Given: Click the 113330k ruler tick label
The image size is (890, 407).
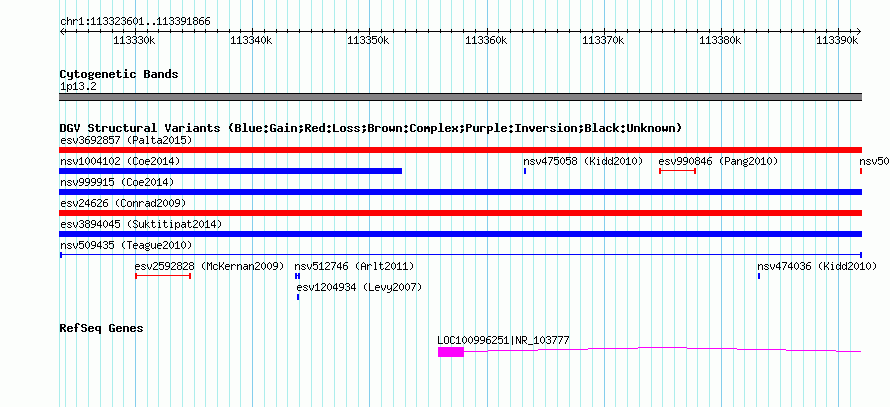Looking at the screenshot, I should coord(135,40).
